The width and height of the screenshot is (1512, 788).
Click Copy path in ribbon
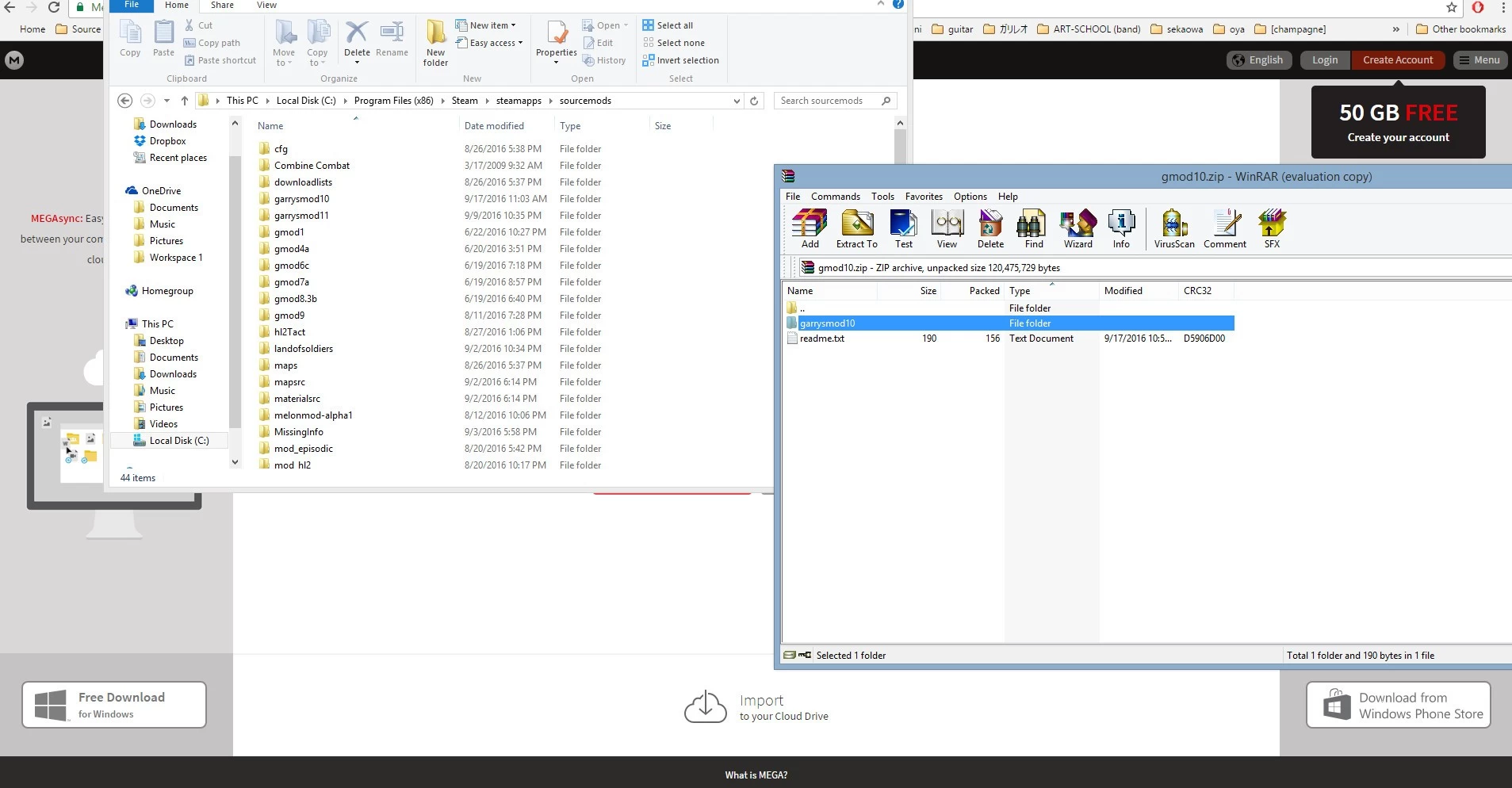pyautogui.click(x=212, y=43)
